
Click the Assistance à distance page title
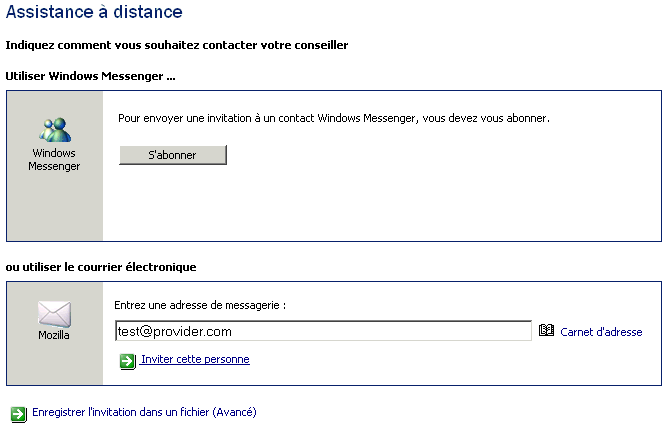pos(94,12)
